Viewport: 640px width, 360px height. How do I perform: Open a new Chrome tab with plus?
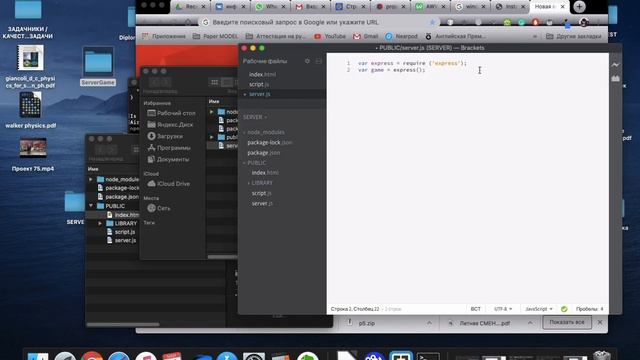pyautogui.click(x=579, y=7)
